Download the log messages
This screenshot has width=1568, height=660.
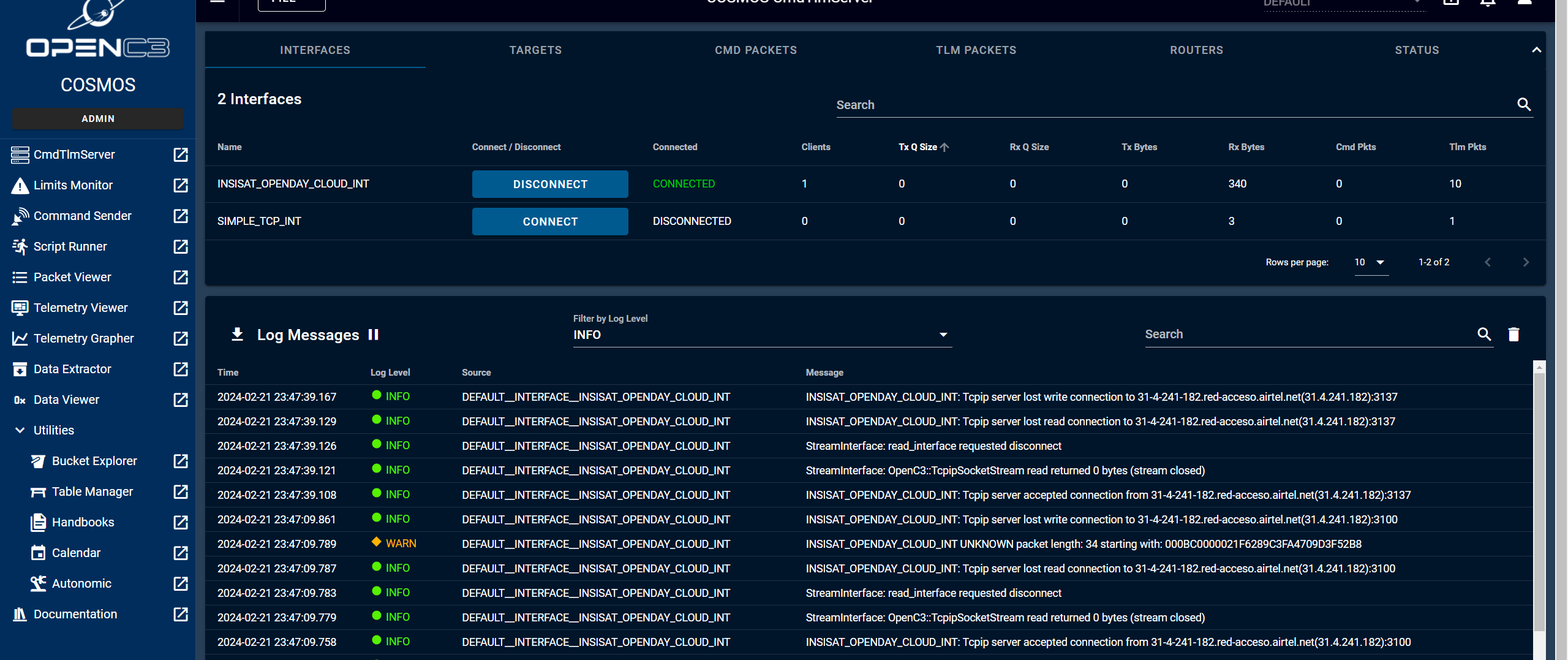(237, 335)
